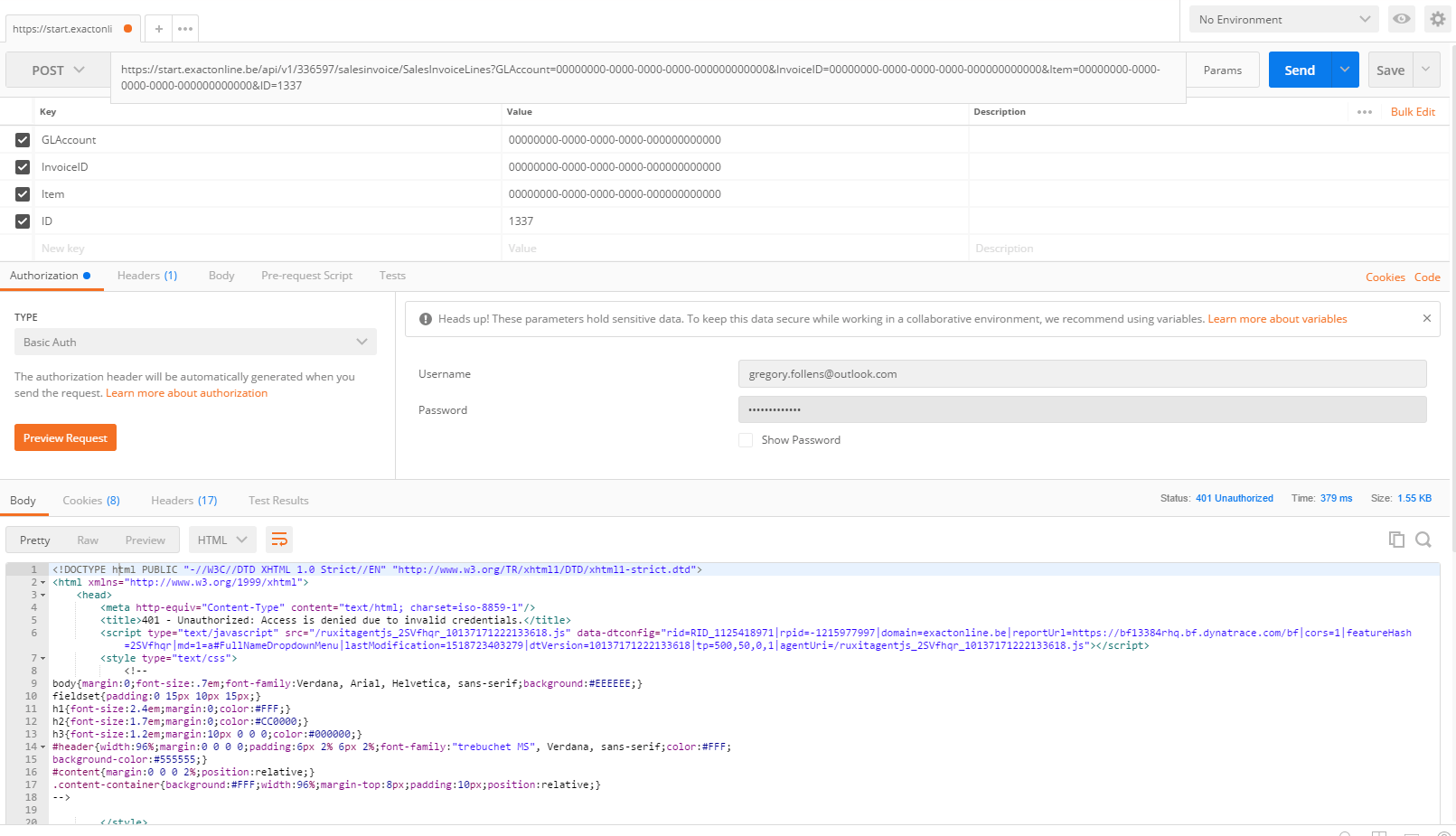This screenshot has width=1456, height=836.
Task: Open No Environment dropdown
Action: [x=1284, y=19]
